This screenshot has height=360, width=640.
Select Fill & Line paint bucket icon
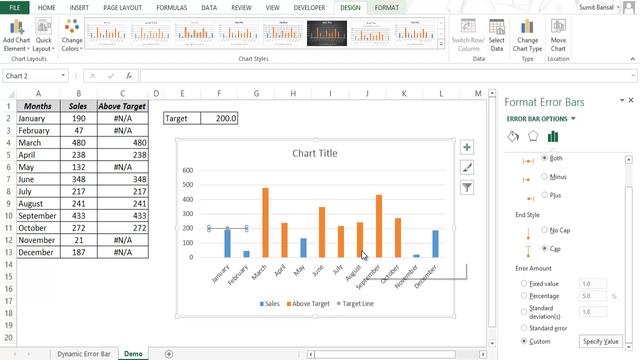click(x=513, y=136)
